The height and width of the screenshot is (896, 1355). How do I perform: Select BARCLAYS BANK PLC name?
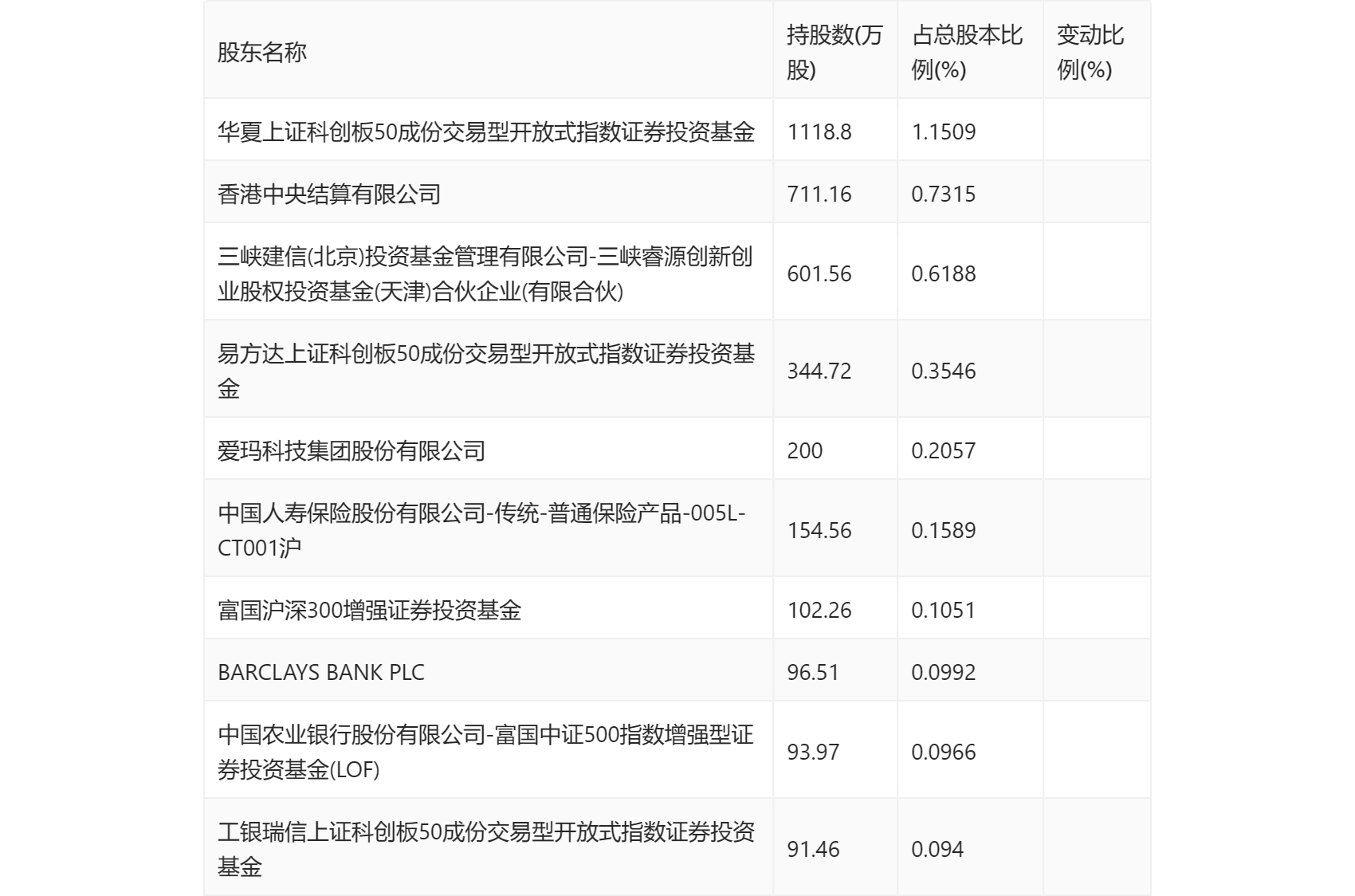coord(321,672)
